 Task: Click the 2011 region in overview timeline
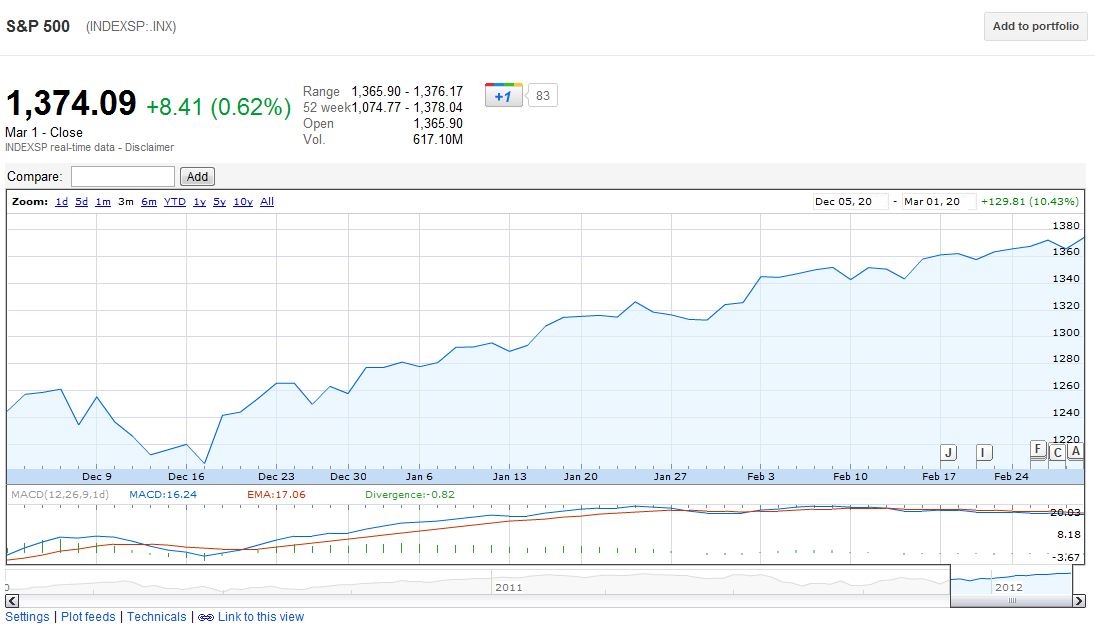pos(508,587)
